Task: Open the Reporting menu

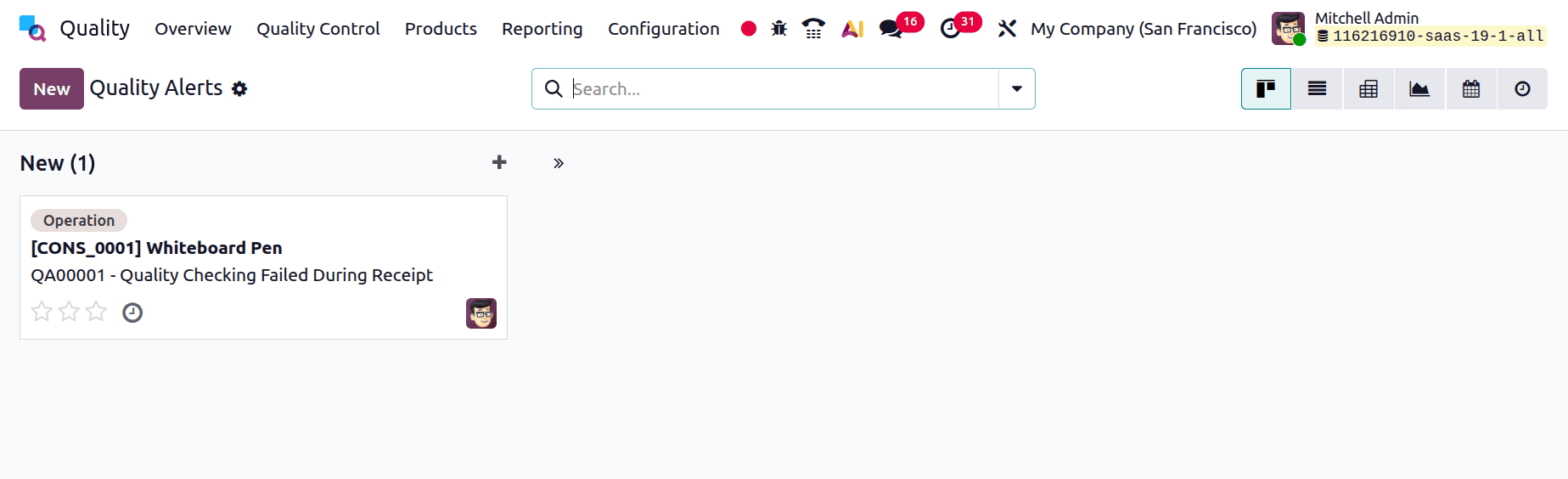Action: [542, 29]
